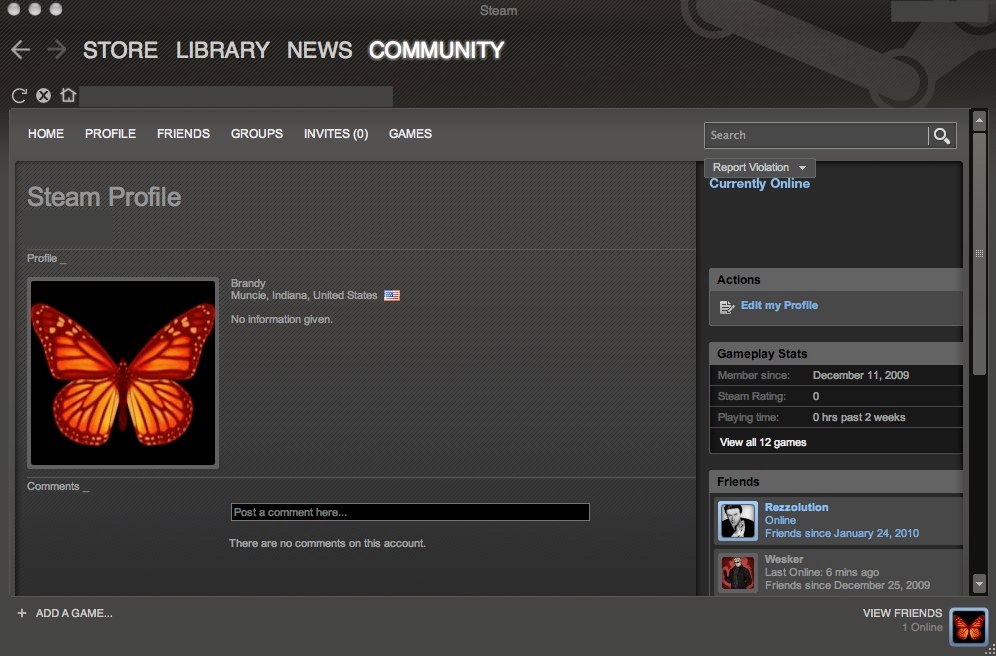Click the Friends since December 25, 2009 text
The height and width of the screenshot is (656, 996).
[x=847, y=586]
